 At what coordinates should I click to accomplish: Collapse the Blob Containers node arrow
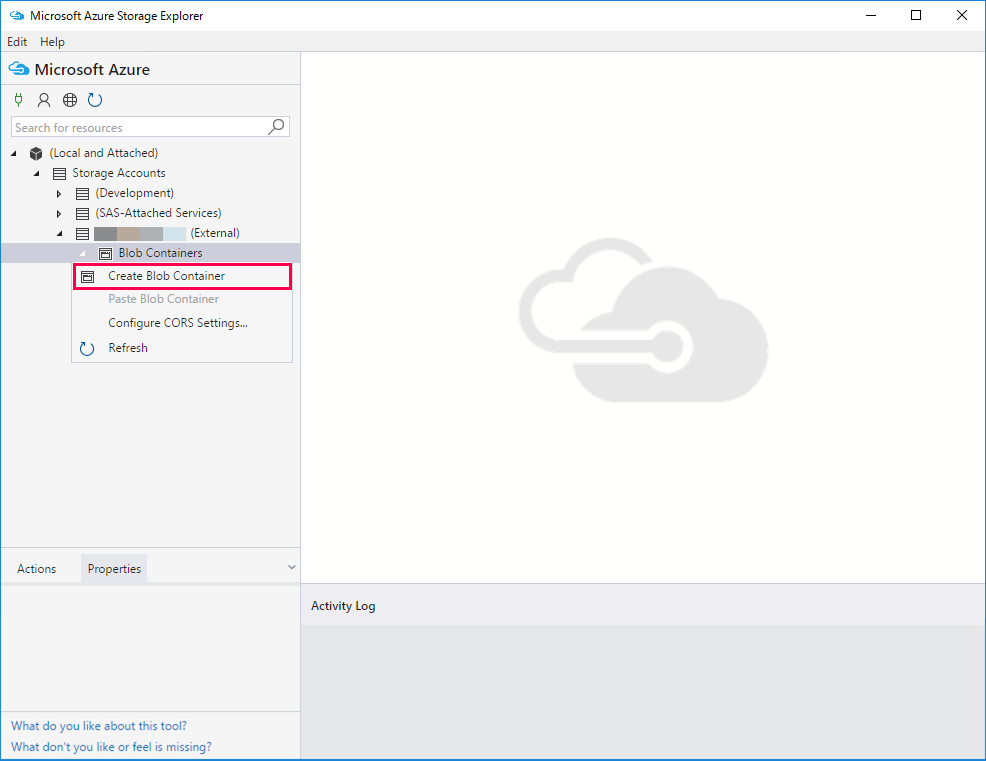point(82,253)
